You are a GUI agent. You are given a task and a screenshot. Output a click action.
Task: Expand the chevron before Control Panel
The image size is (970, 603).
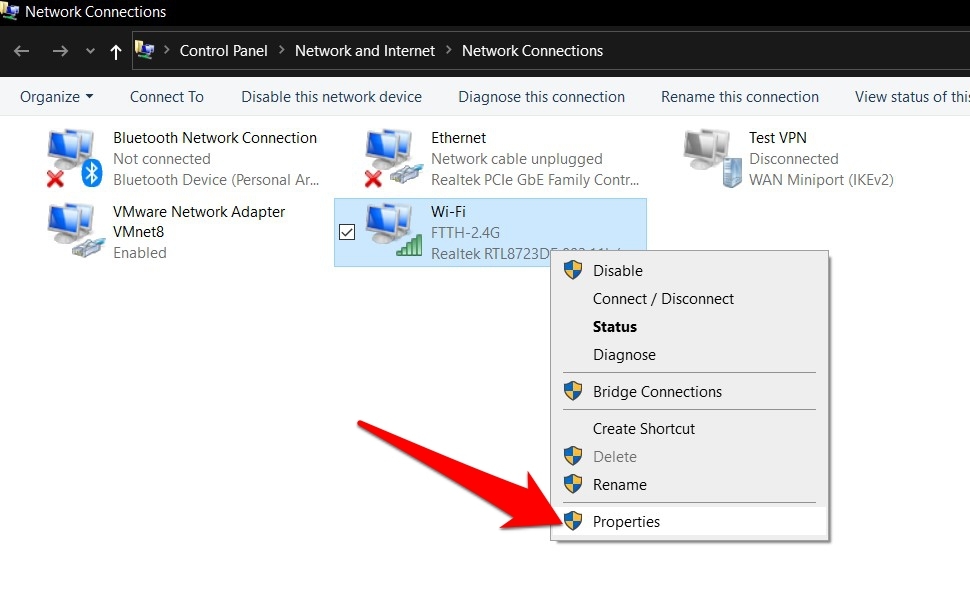click(x=166, y=50)
